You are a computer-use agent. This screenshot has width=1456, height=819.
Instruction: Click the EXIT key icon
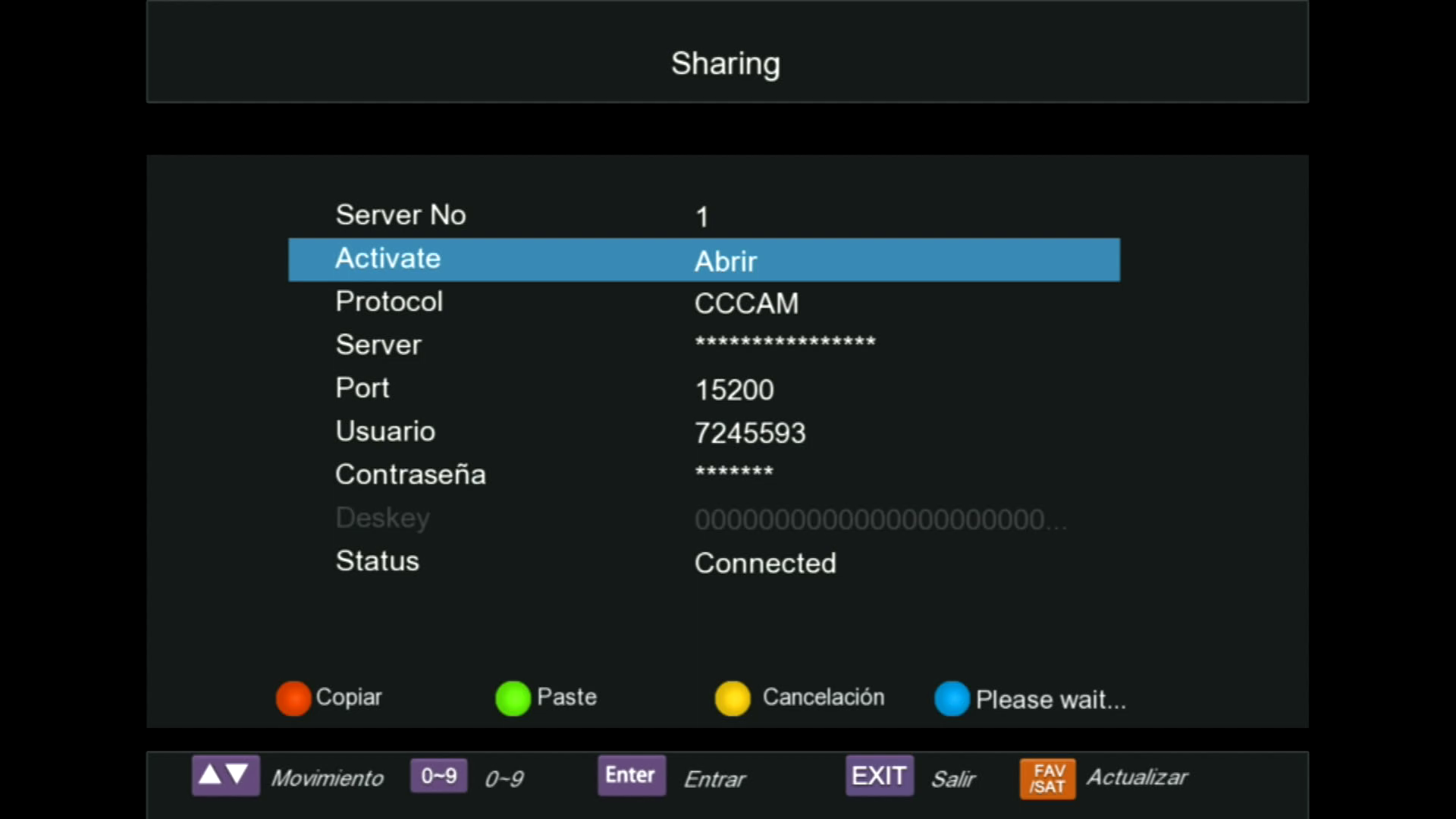tap(879, 776)
